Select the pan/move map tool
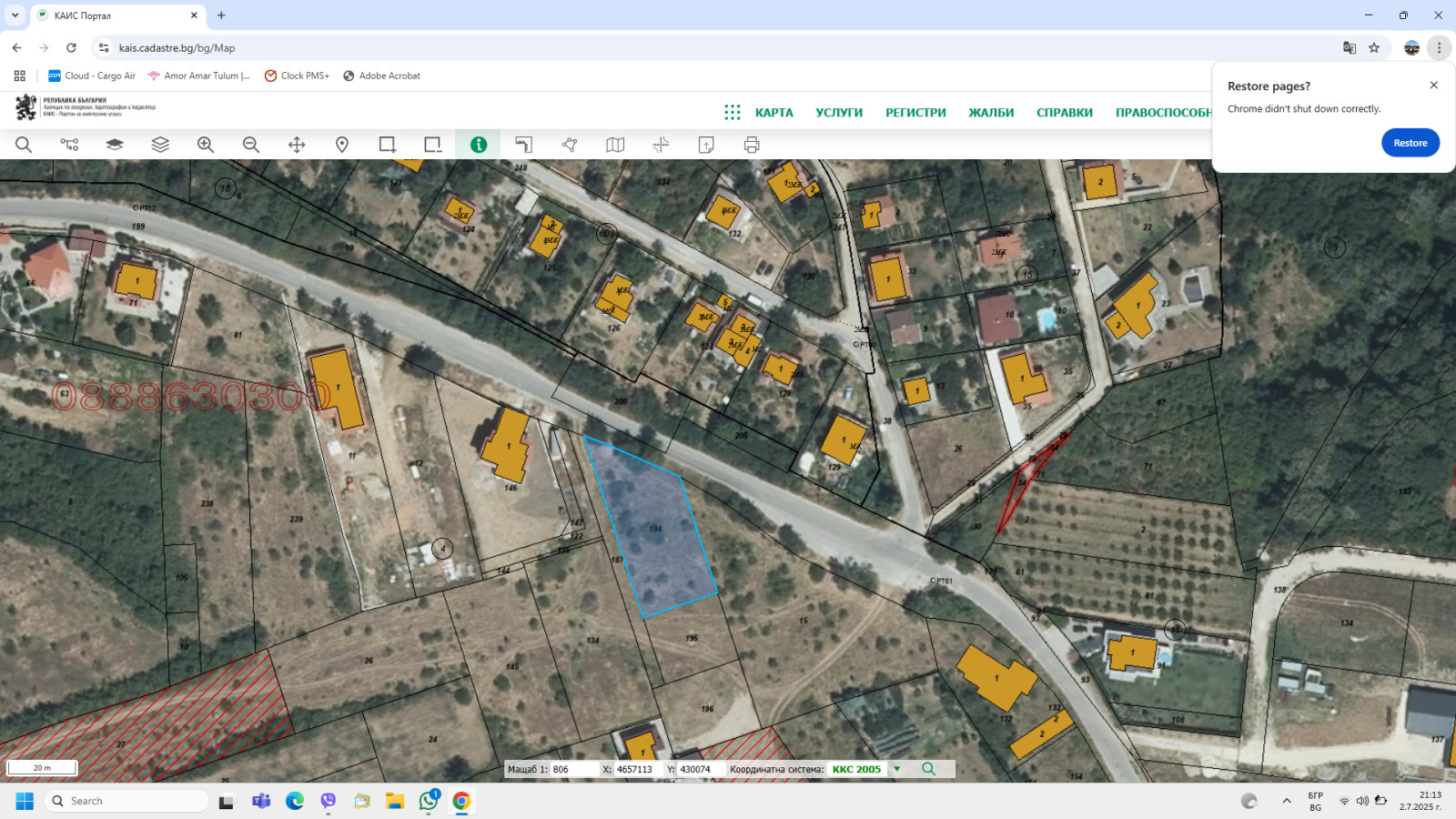 [297, 145]
